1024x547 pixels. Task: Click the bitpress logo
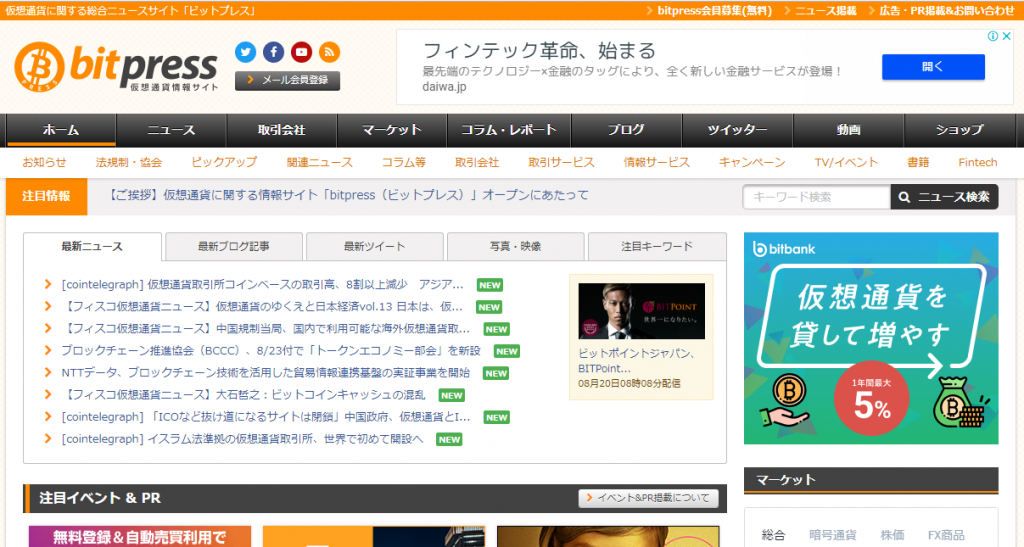(x=116, y=67)
